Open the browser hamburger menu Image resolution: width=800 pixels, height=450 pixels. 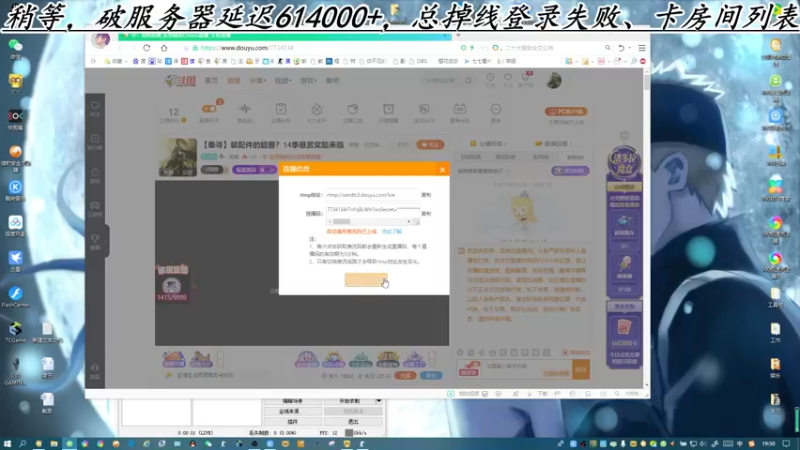coord(642,48)
